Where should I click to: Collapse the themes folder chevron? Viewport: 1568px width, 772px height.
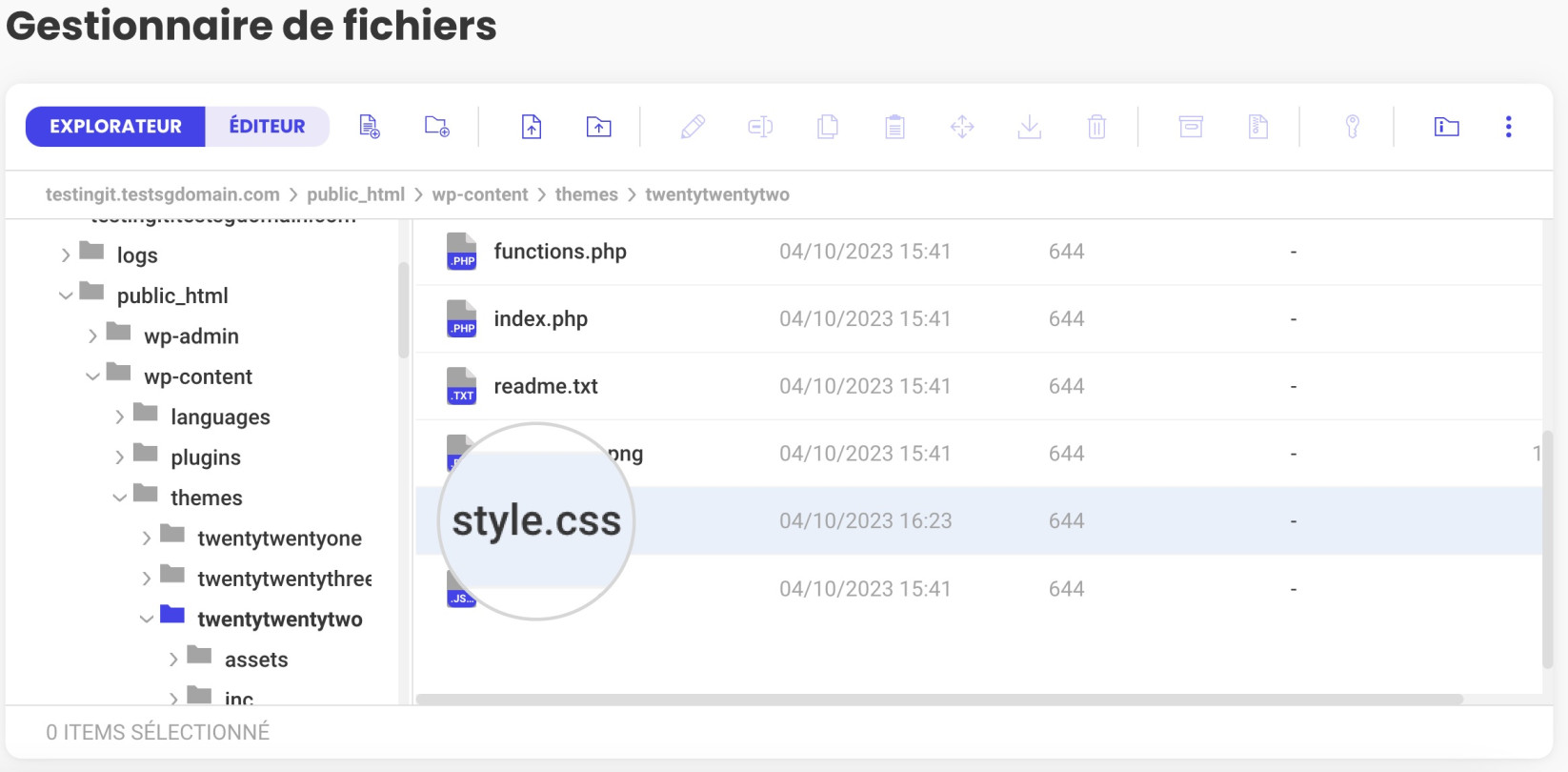coord(119,498)
